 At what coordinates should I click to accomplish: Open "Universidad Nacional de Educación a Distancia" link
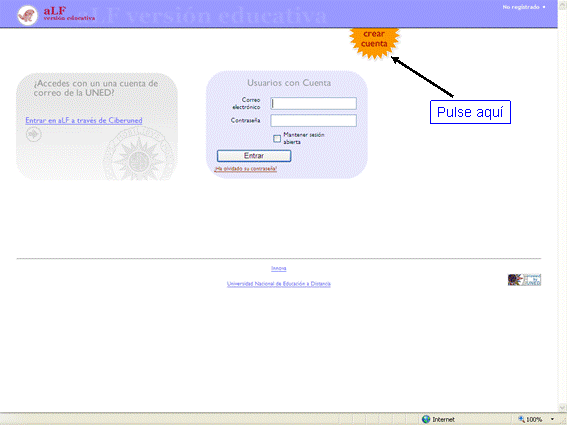coord(278,284)
